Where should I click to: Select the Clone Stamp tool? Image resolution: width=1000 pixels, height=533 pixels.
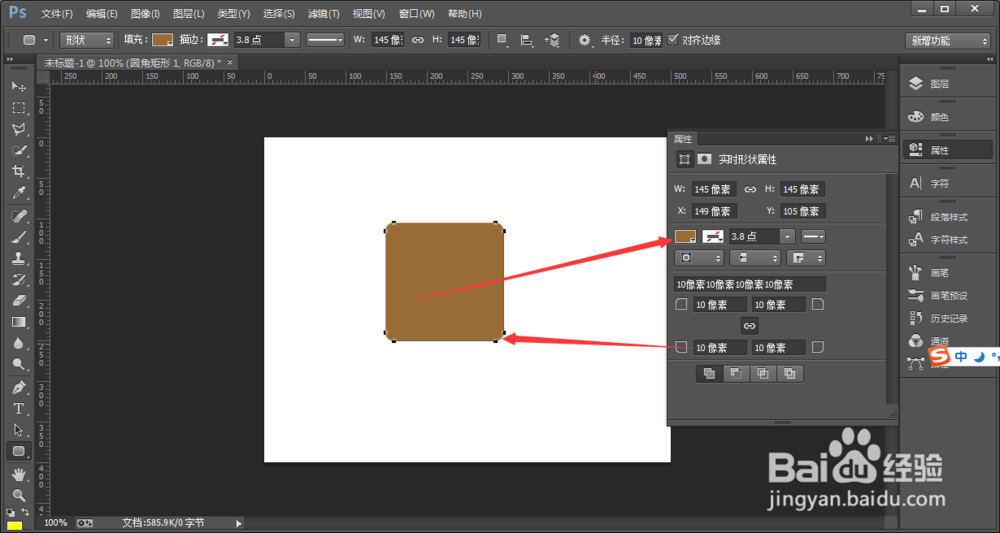18,258
